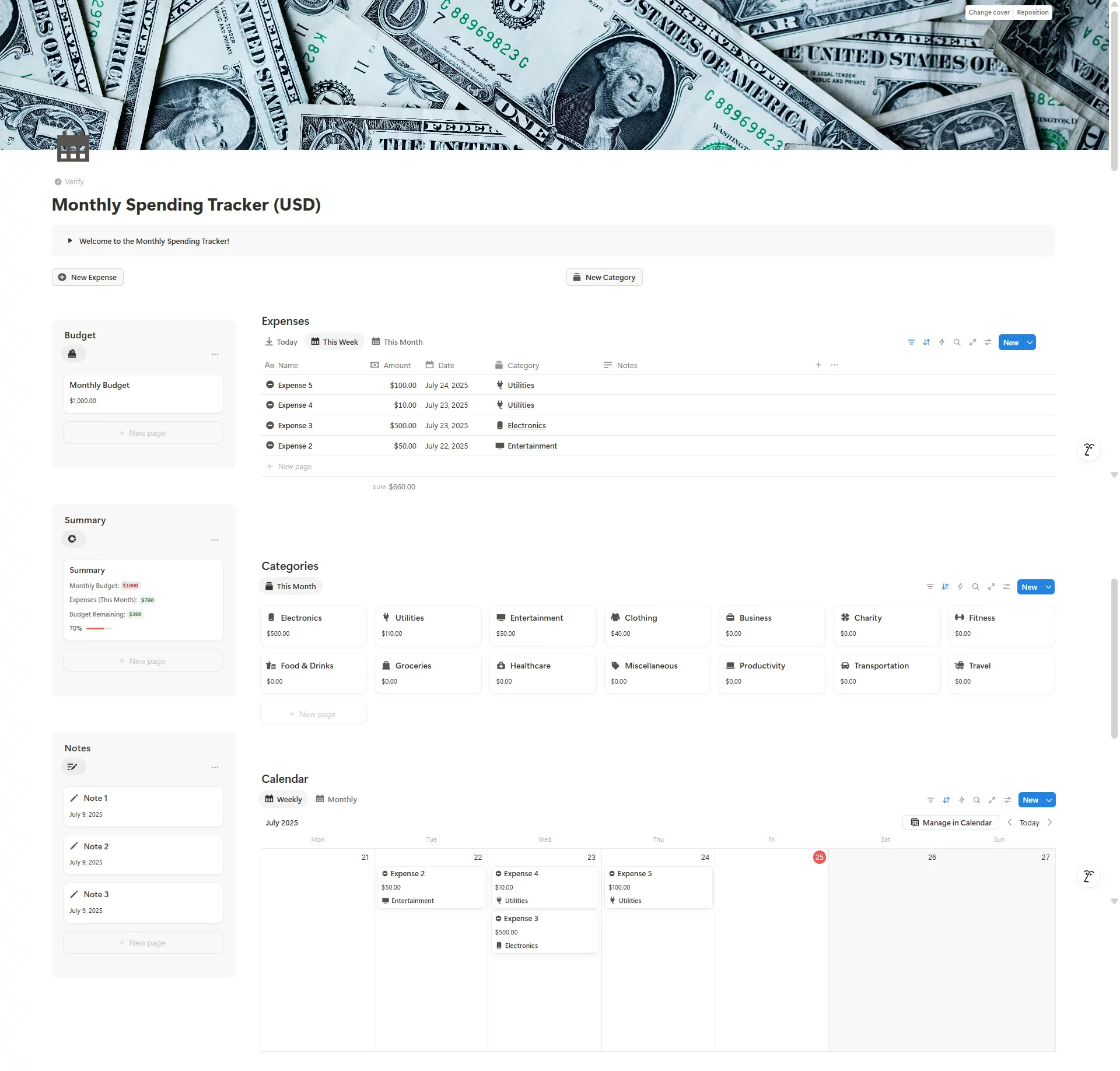
Task: Expand the Welcome to Monthly Spending Tracker toggle
Action: click(70, 241)
